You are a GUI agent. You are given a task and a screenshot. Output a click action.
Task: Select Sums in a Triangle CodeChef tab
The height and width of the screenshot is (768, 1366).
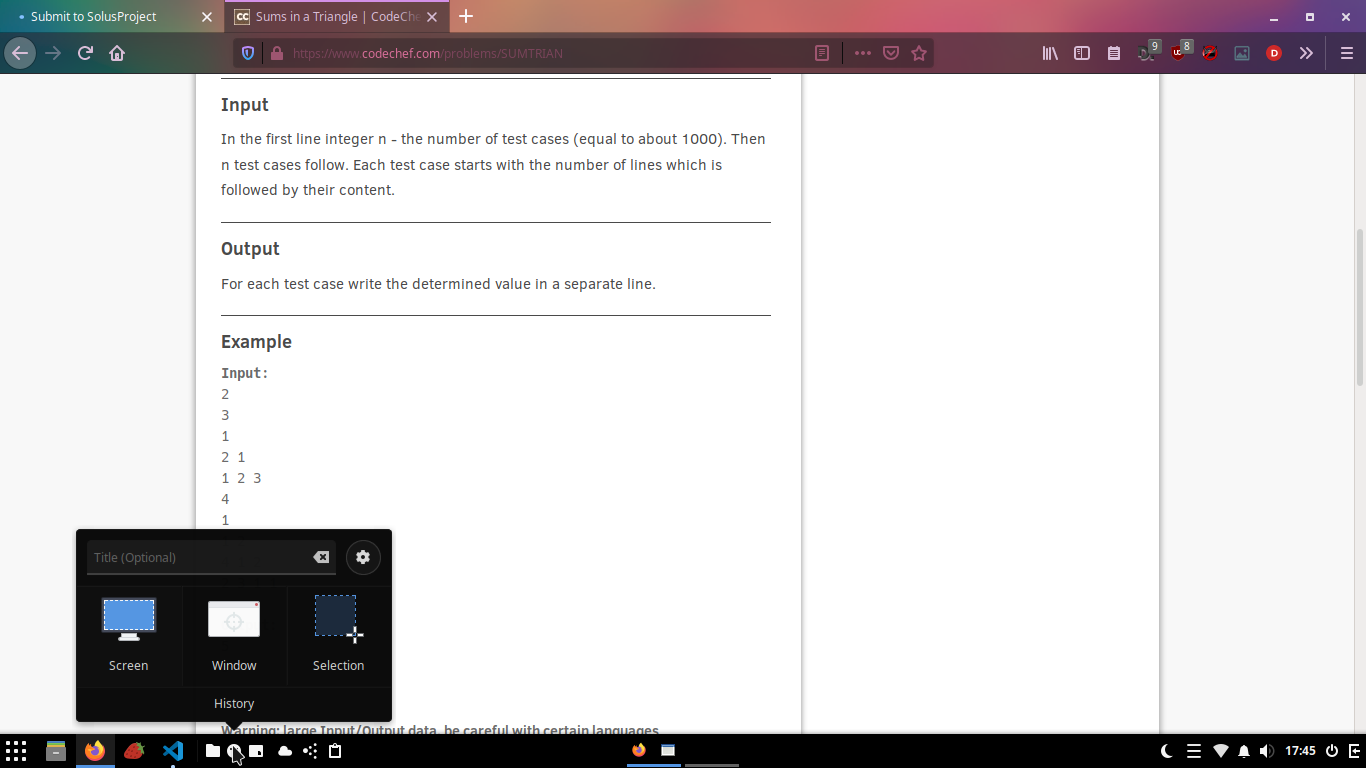338,17
